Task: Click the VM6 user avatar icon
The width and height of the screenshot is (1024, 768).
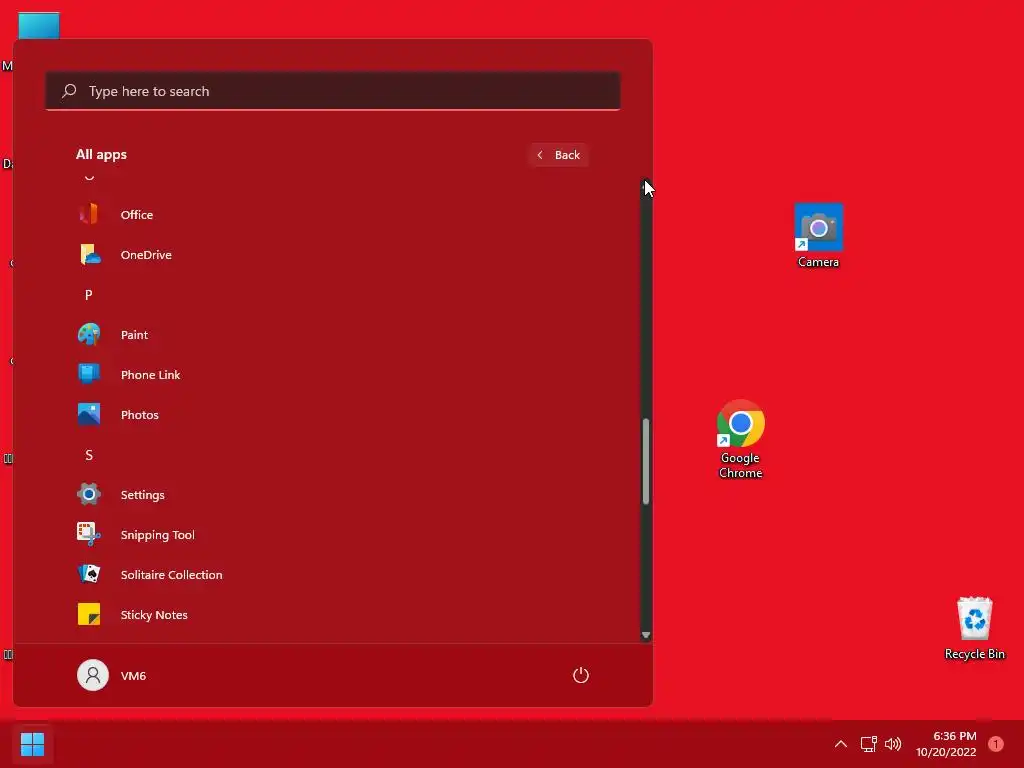Action: [x=93, y=675]
